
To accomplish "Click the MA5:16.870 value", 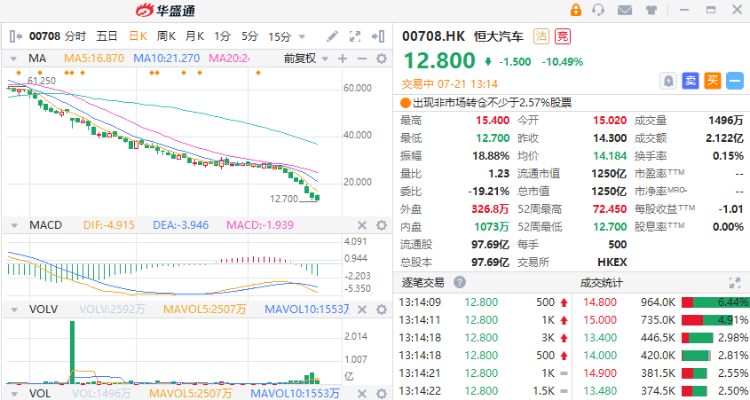I will (x=94, y=58).
